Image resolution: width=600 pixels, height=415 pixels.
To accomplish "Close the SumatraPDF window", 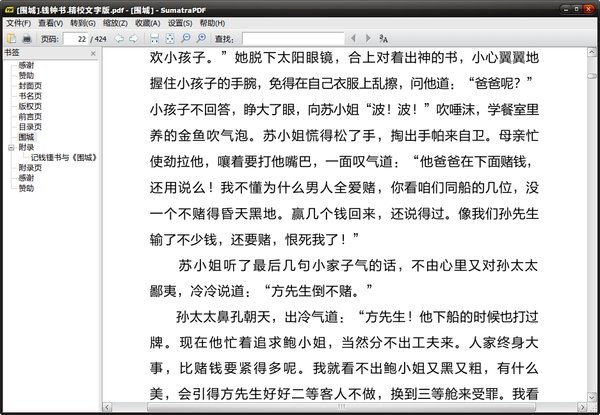I will coord(588,9).
